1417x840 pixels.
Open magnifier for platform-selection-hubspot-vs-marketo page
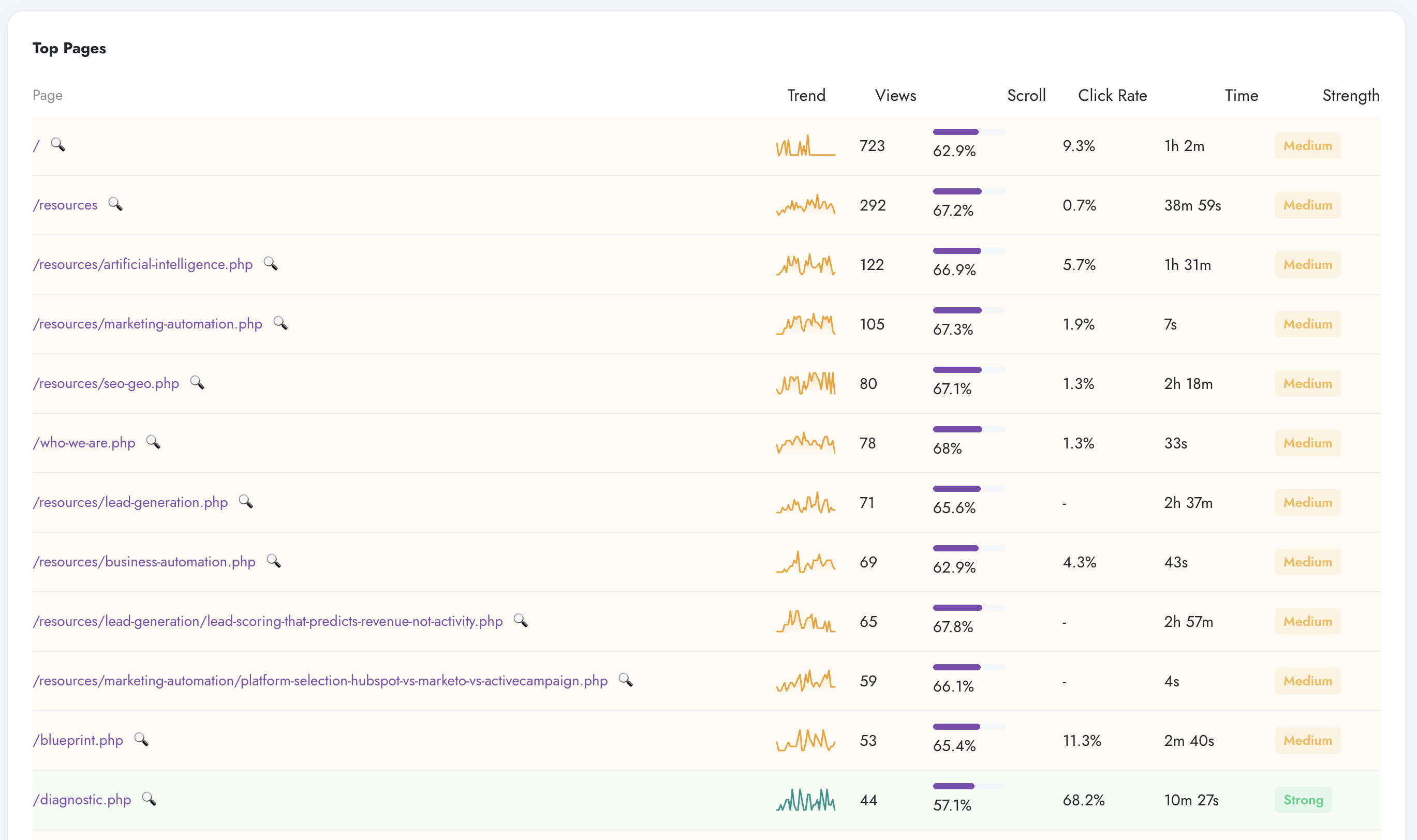pos(626,679)
